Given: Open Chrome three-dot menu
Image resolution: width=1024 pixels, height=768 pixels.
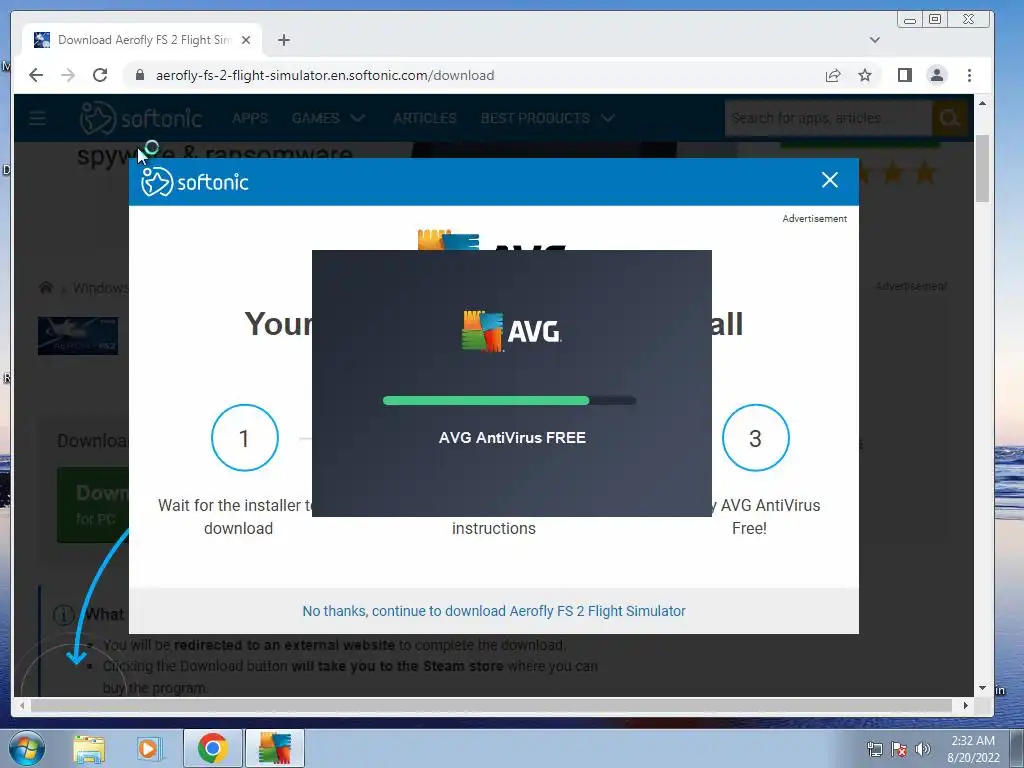Looking at the screenshot, I should 969,75.
